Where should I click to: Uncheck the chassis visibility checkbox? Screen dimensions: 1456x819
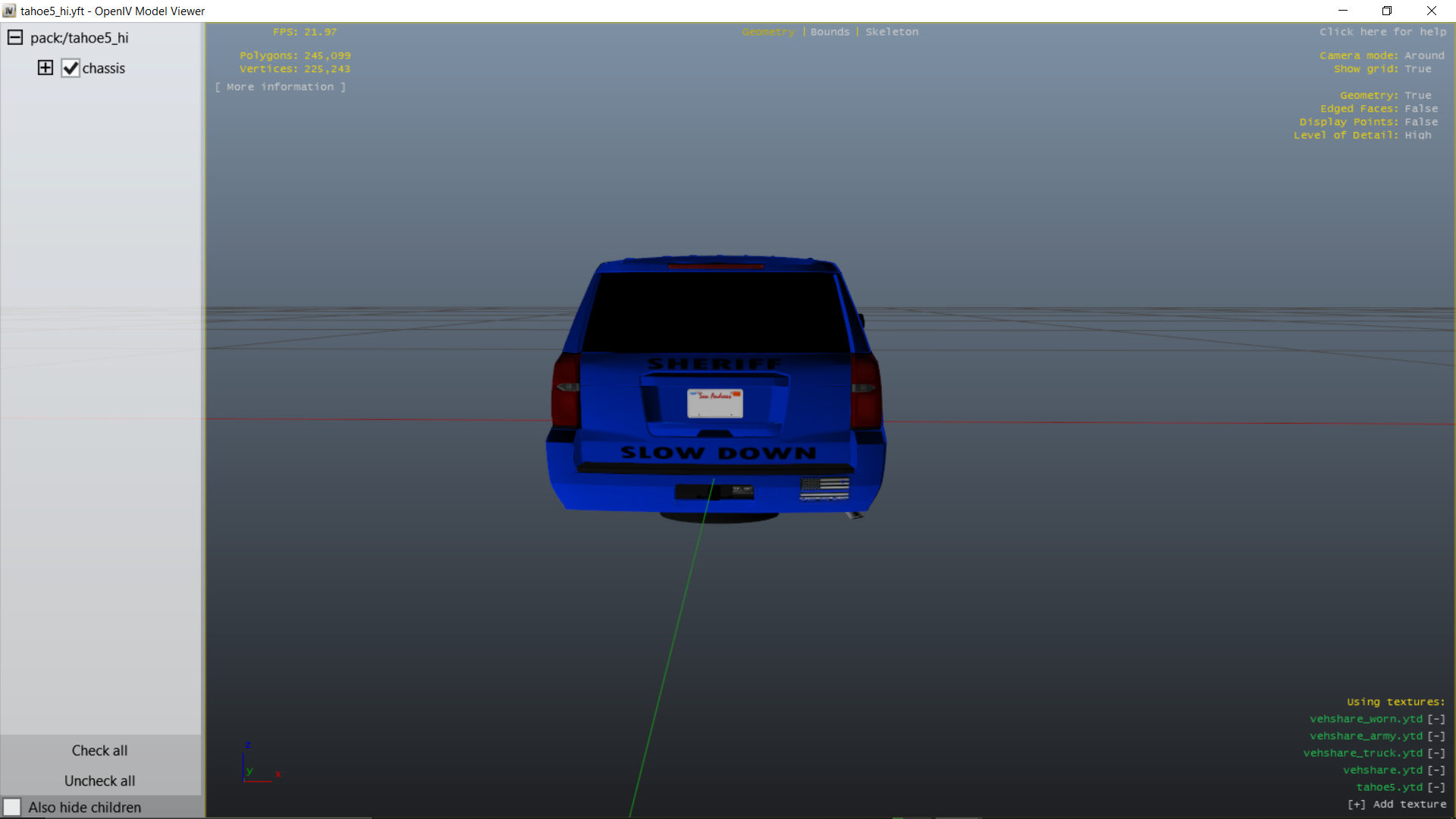[x=71, y=68]
